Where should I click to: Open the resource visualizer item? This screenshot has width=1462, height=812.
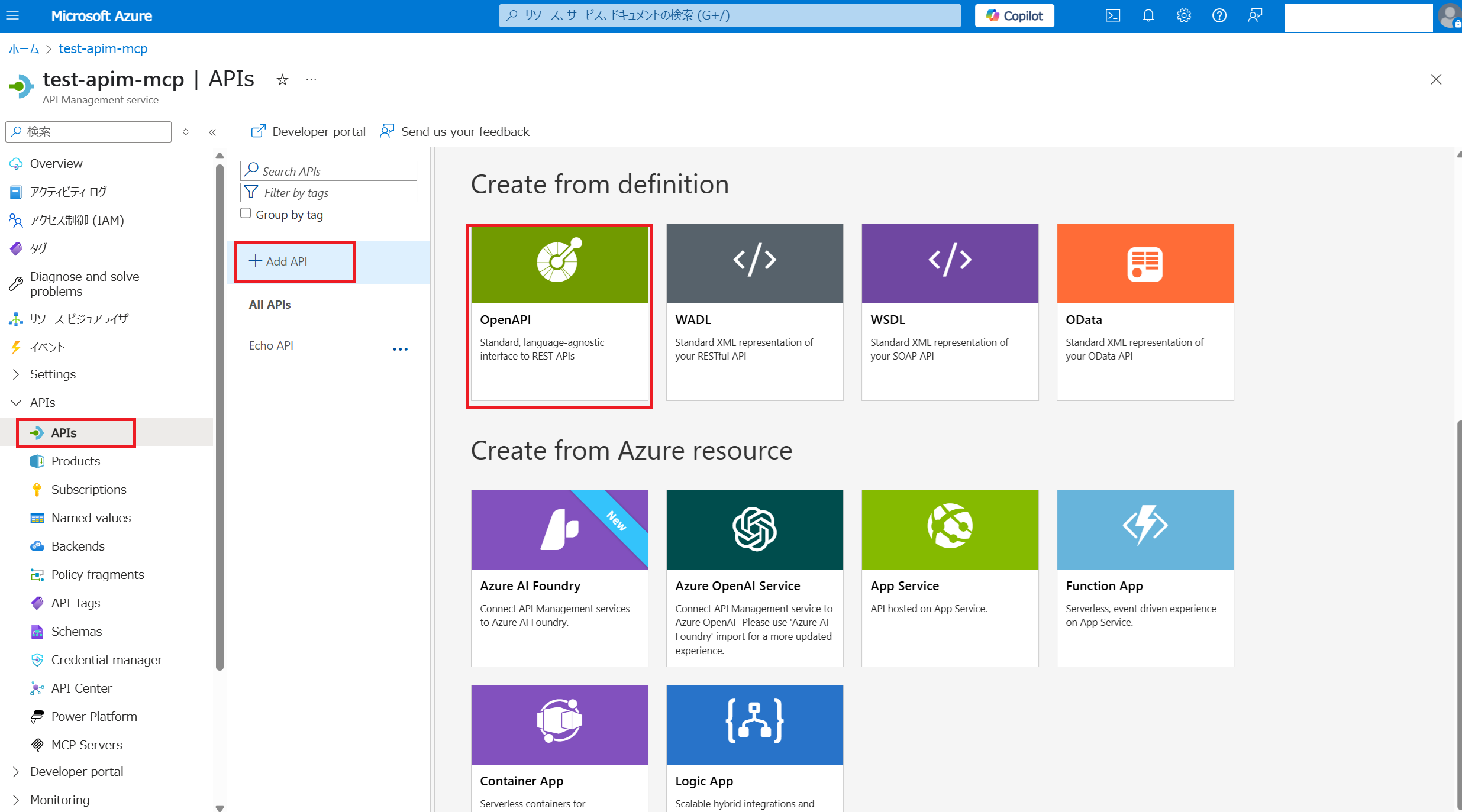tap(83, 319)
